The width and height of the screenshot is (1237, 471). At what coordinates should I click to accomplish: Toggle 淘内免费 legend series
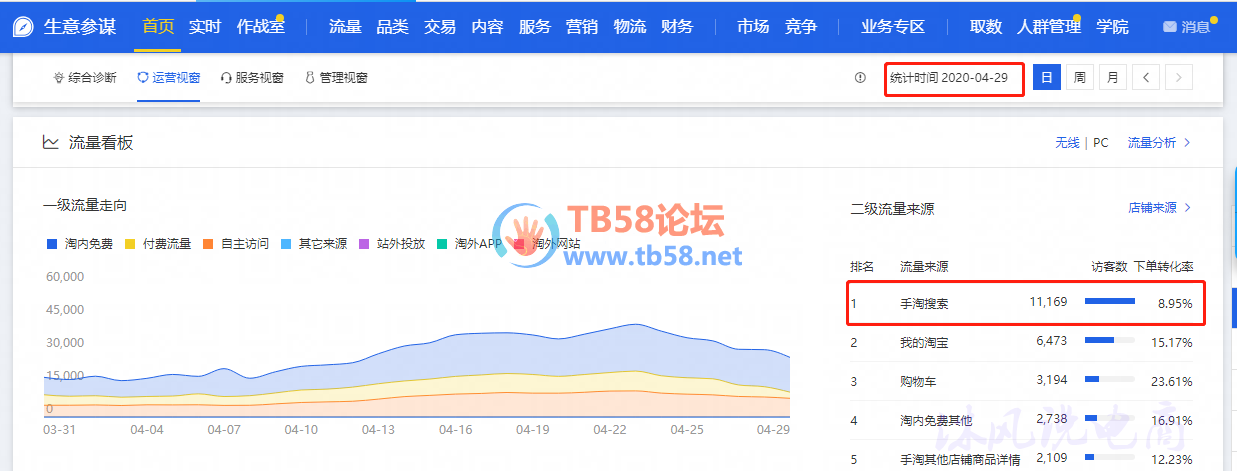[x=80, y=243]
